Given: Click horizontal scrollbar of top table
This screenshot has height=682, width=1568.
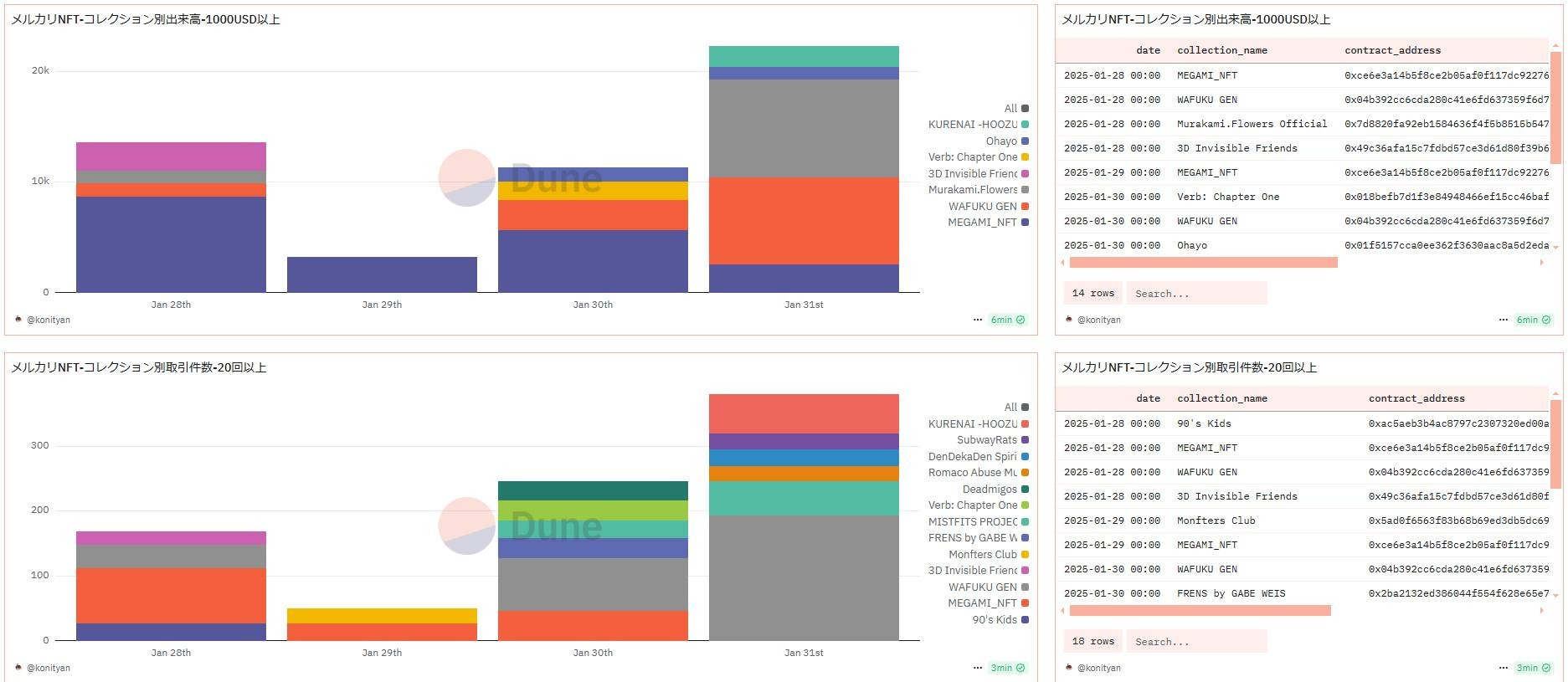Looking at the screenshot, I should tap(1203, 263).
